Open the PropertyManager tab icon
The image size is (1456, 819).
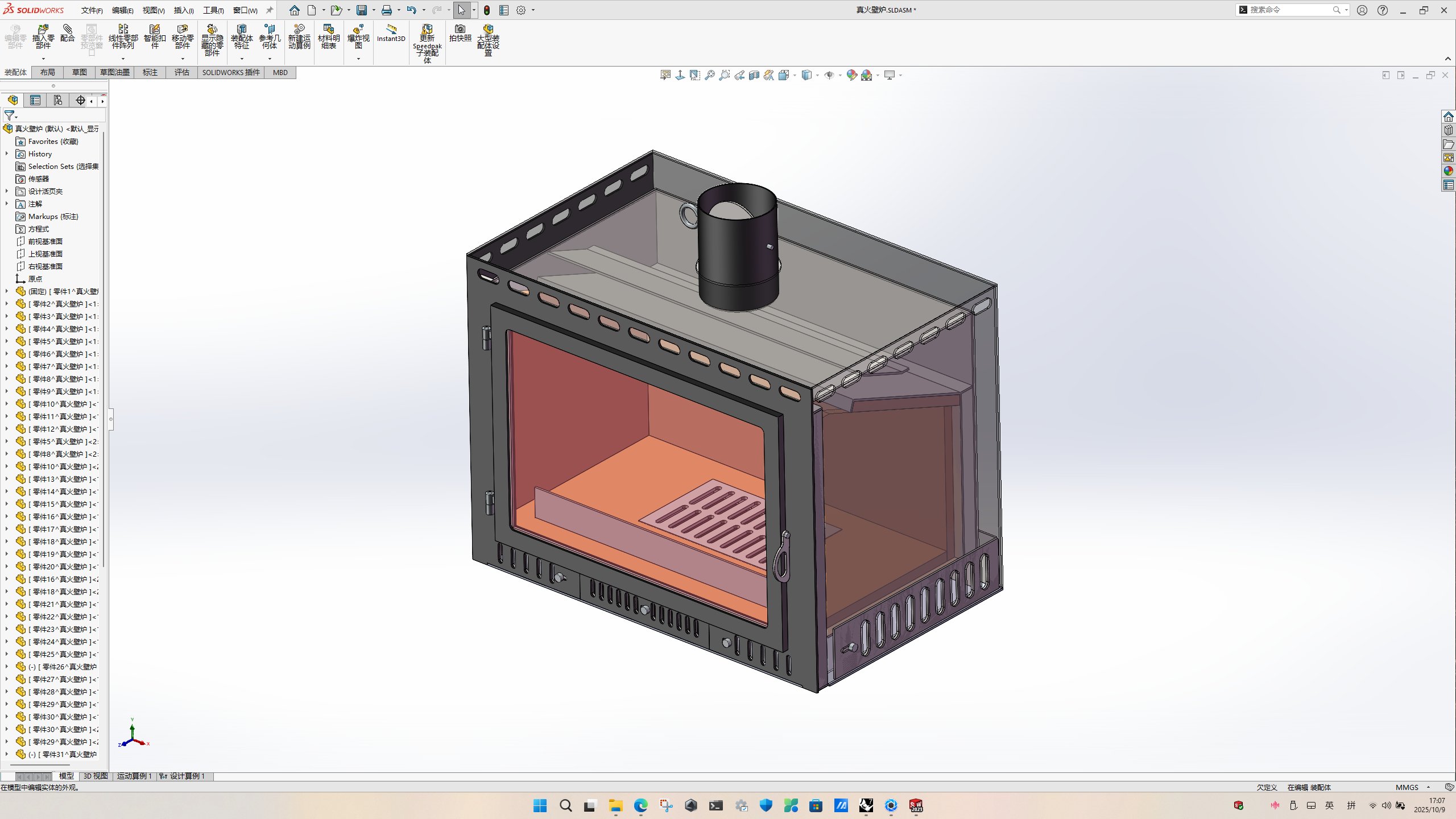(35, 101)
